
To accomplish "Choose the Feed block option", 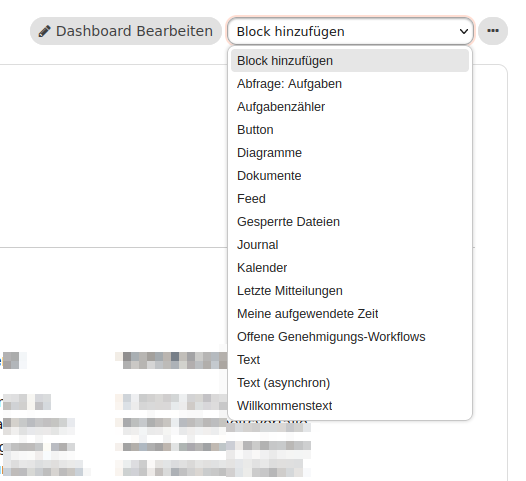I will pyautogui.click(x=350, y=199).
